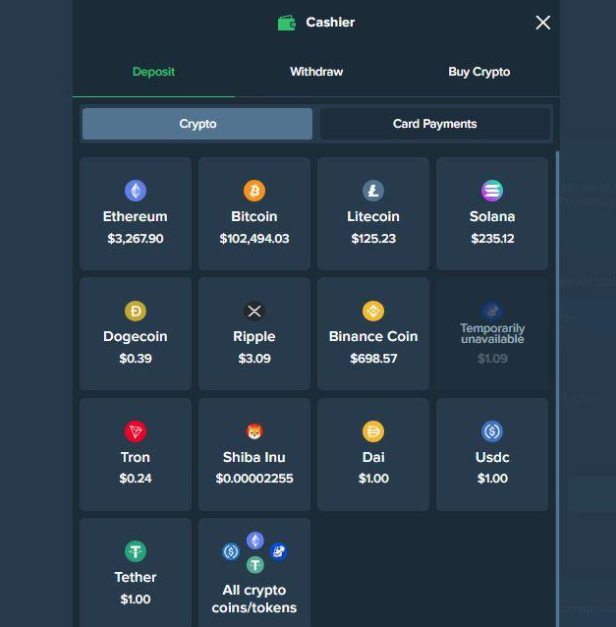Click the Shiba Inu icon

coord(254,431)
